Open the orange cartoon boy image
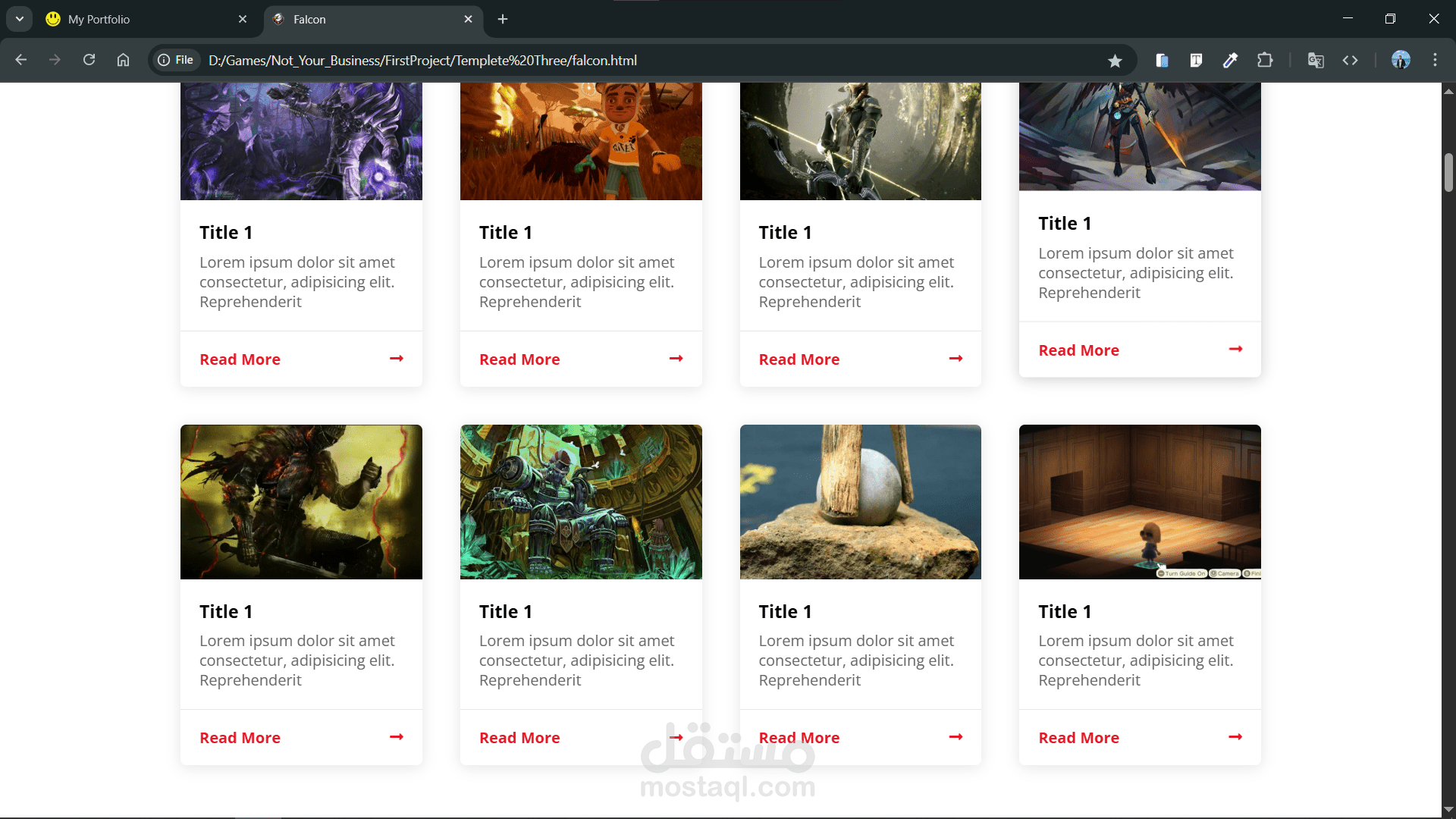This screenshot has width=1456, height=819. pyautogui.click(x=581, y=141)
